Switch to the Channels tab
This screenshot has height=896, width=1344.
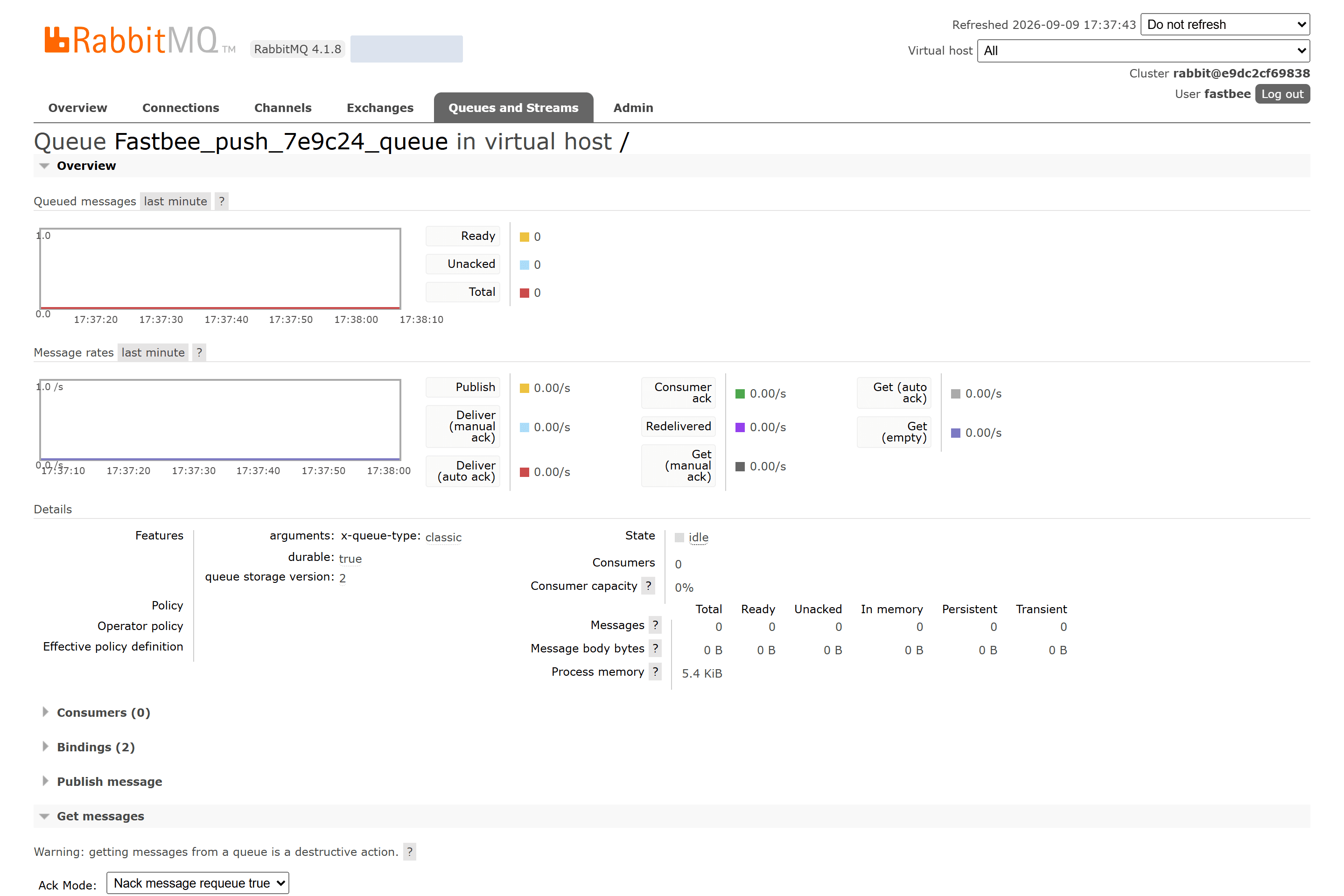coord(283,108)
